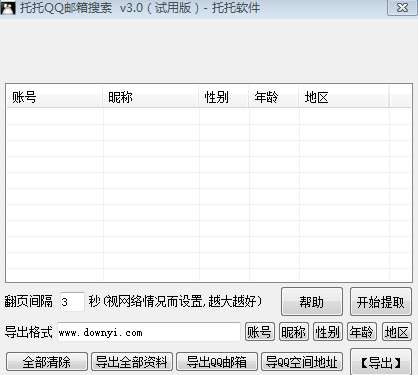This screenshot has height=375, width=418.
Task: Sort list by 账号 column header
Action: click(x=54, y=98)
